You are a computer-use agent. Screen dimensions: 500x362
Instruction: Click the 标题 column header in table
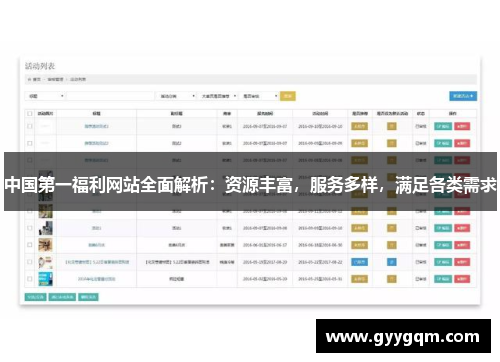point(96,114)
